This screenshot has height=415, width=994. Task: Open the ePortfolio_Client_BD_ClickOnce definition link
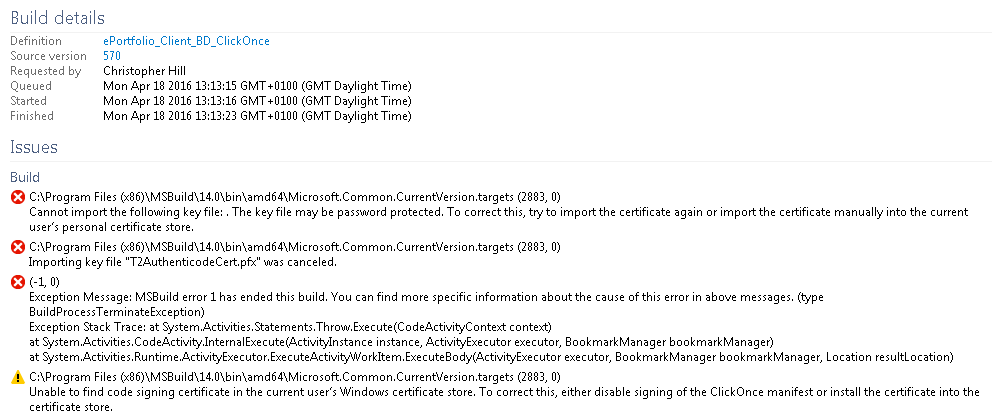186,41
